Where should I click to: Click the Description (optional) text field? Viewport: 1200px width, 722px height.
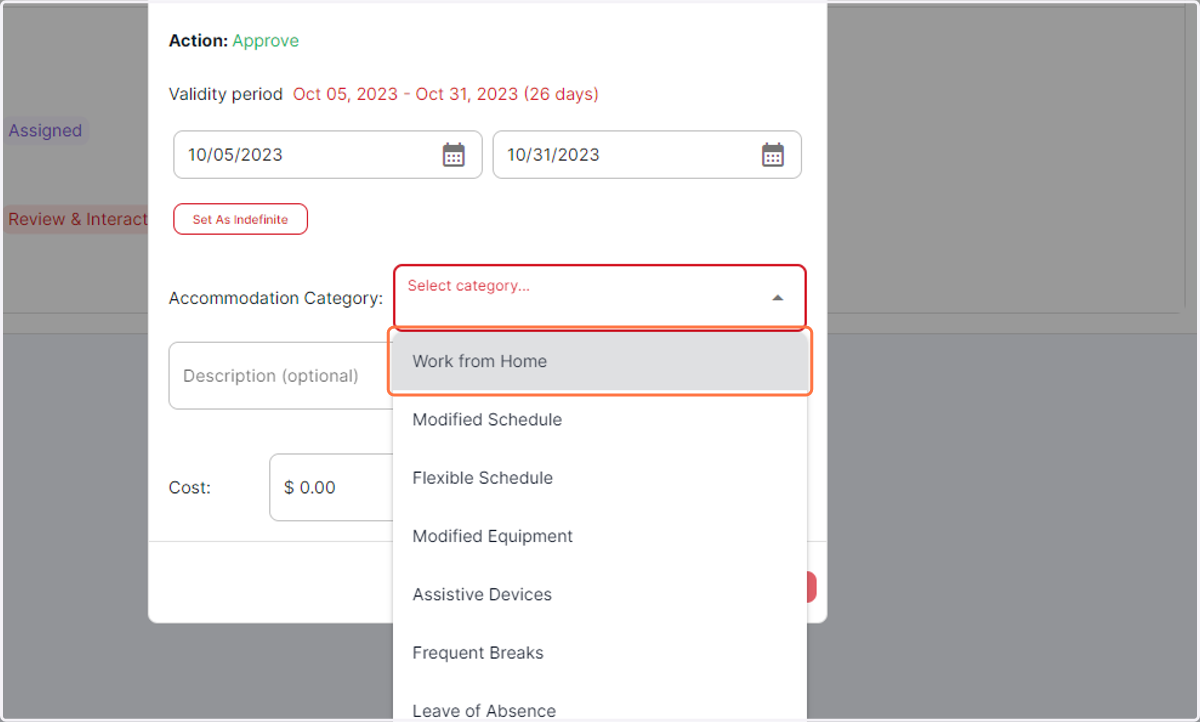[x=280, y=376]
